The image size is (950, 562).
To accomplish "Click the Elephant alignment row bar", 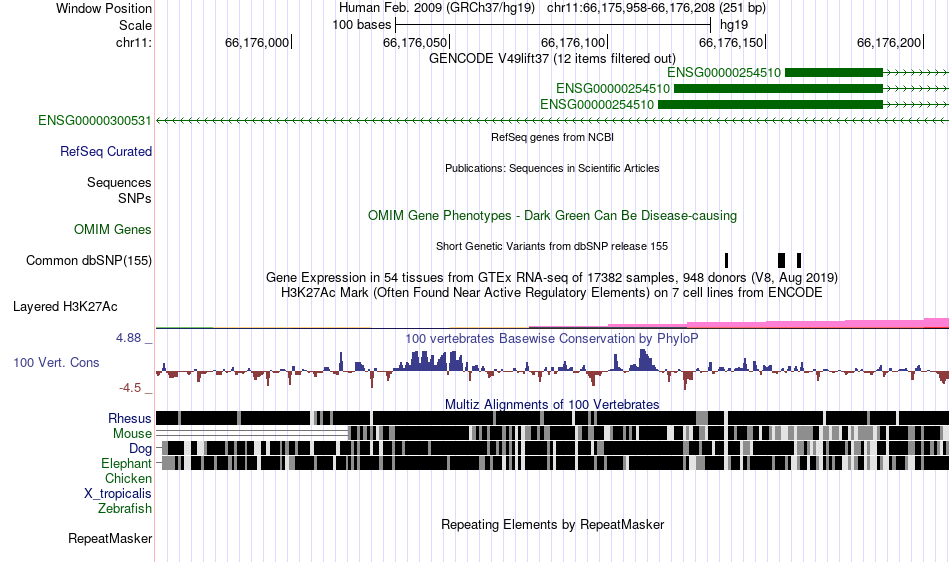I will point(555,463).
